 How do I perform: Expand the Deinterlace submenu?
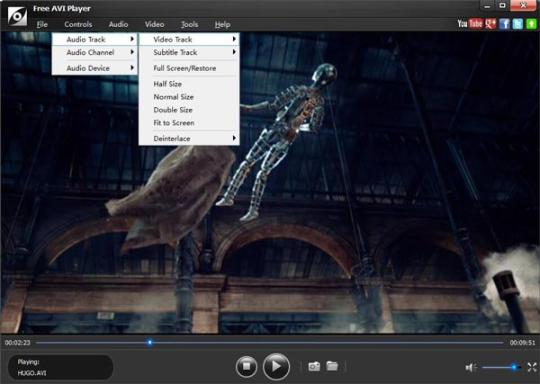click(x=189, y=138)
